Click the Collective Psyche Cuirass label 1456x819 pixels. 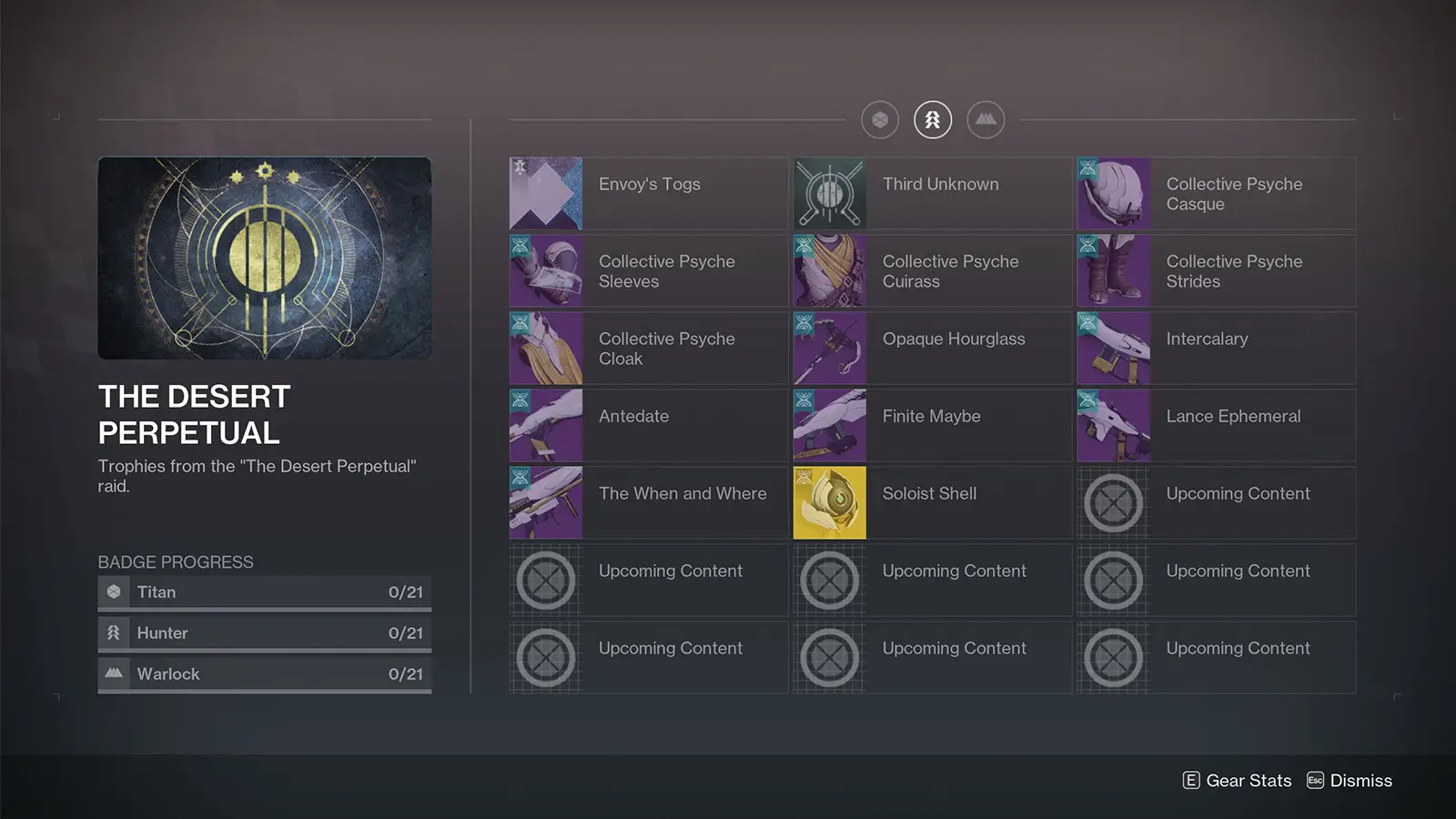(x=950, y=271)
